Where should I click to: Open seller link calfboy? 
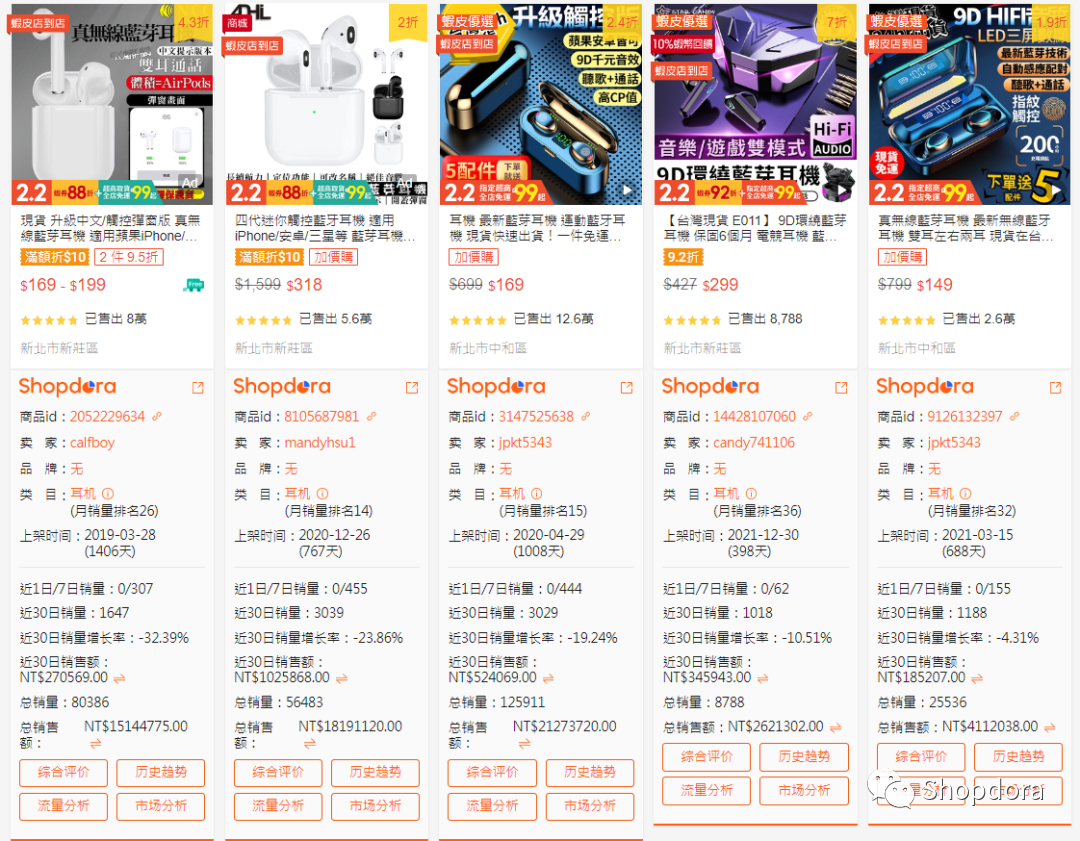(92, 443)
